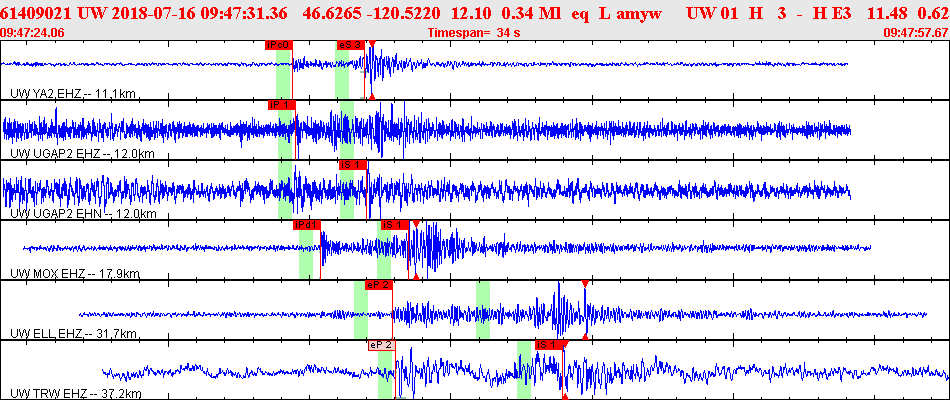
Task: Select the iS 1 pick flag on MOX
Action: (x=394, y=225)
